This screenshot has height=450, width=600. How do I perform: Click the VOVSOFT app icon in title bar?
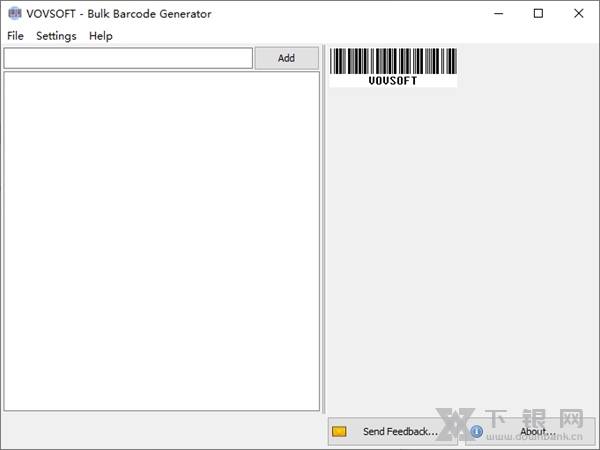coord(14,14)
